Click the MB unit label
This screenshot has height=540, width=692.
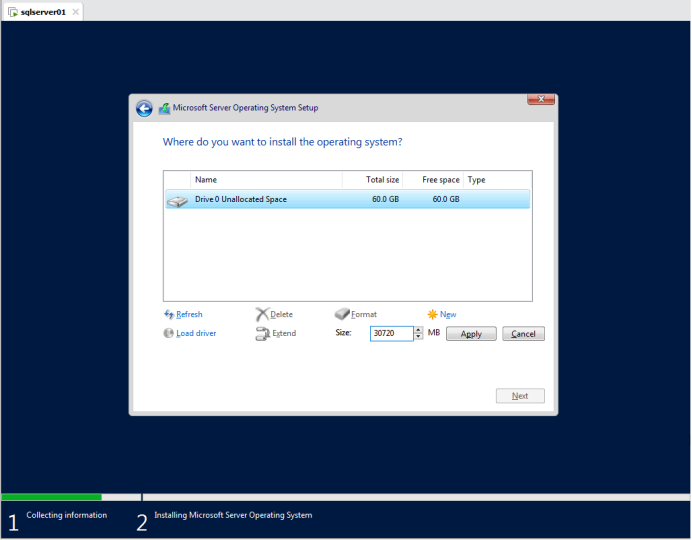(x=434, y=332)
